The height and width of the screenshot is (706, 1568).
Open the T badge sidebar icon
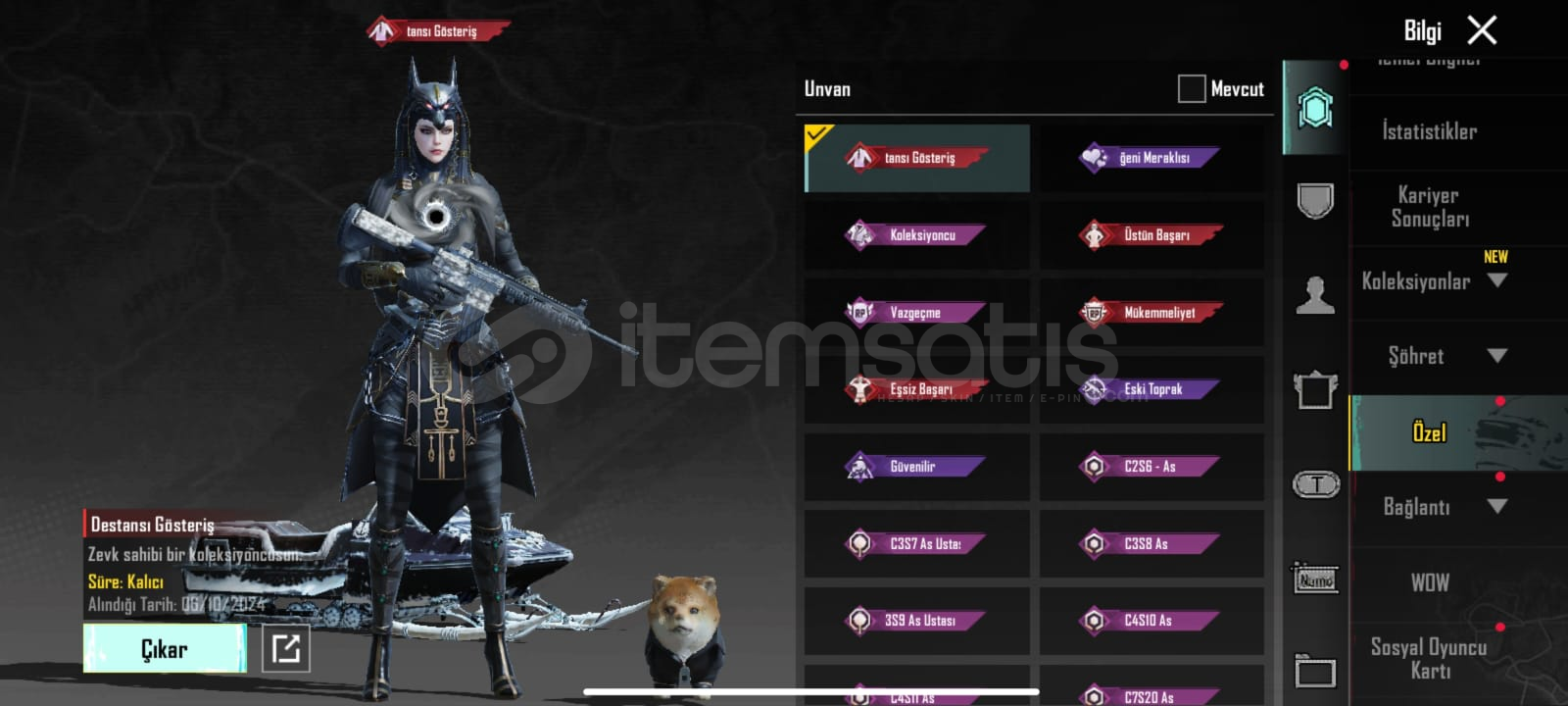pos(1315,483)
